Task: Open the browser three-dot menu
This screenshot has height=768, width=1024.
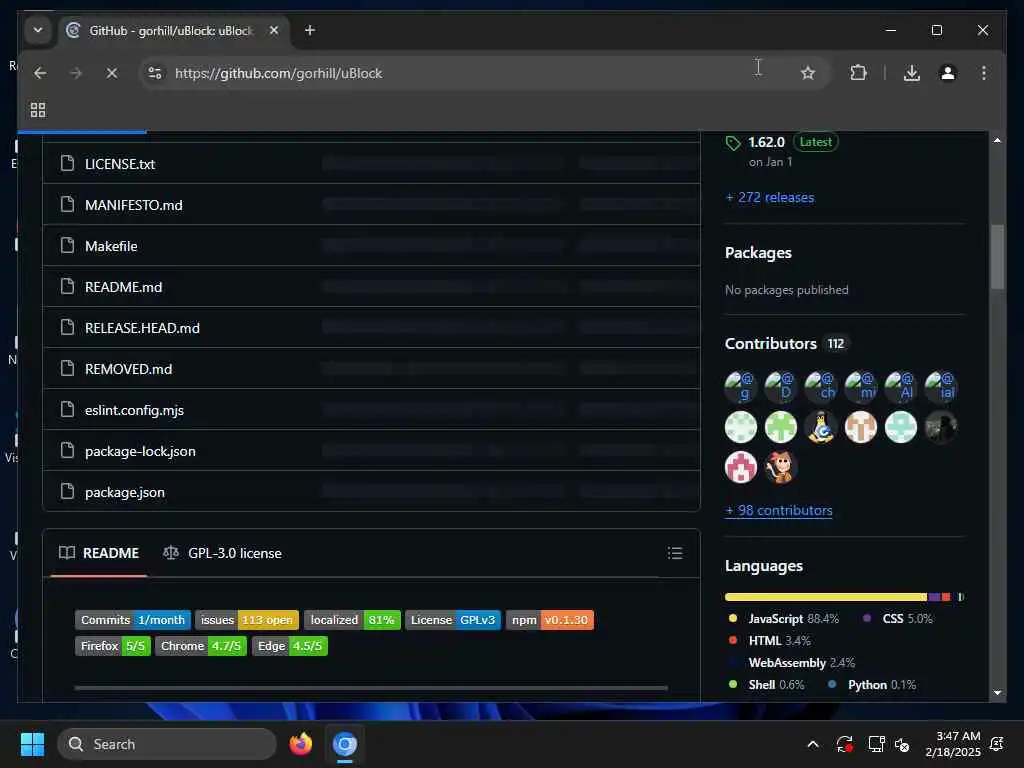Action: [x=984, y=73]
